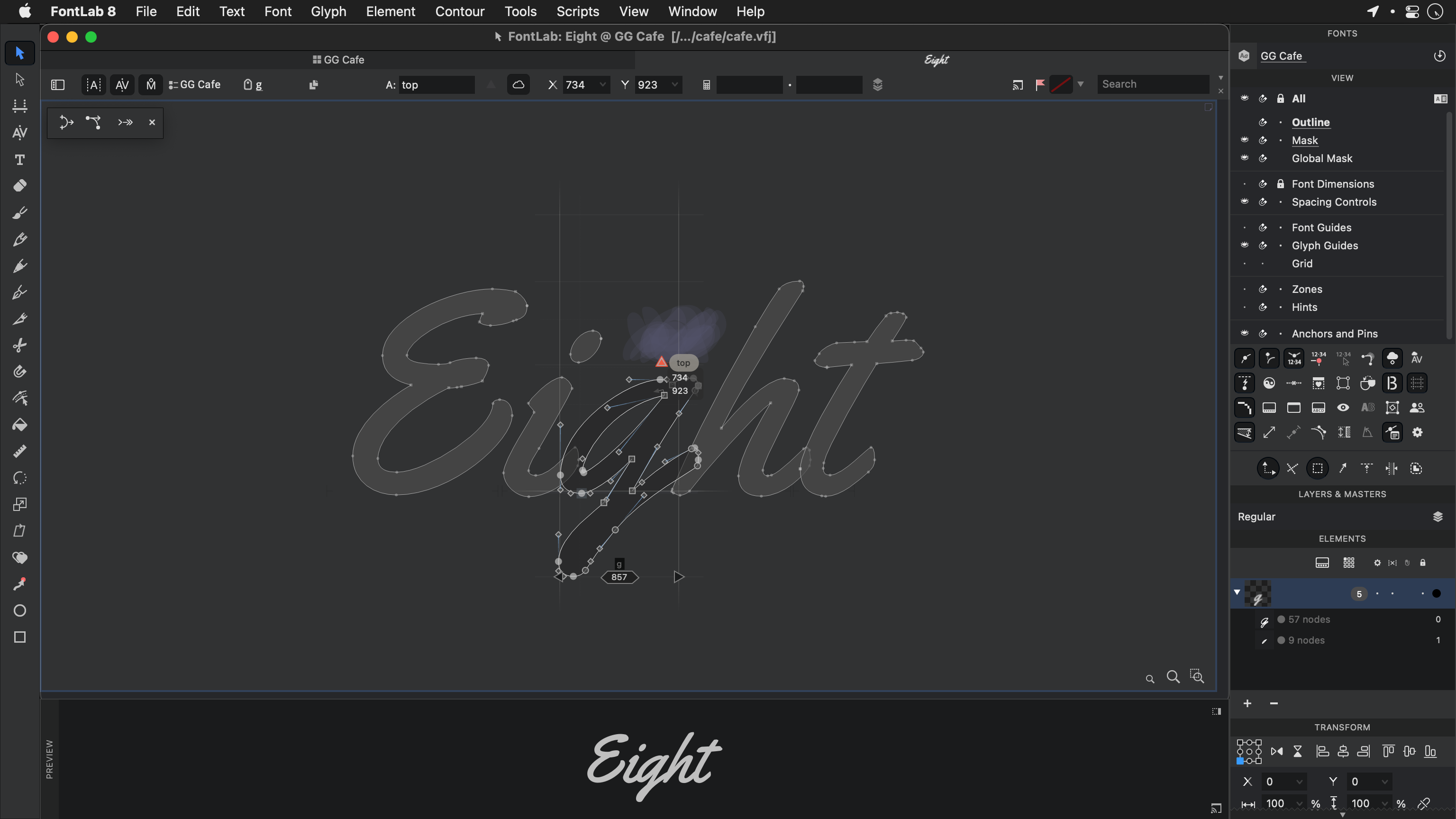Click the Scripts menu item
Viewport: 1456px width, 819px height.
578,11
